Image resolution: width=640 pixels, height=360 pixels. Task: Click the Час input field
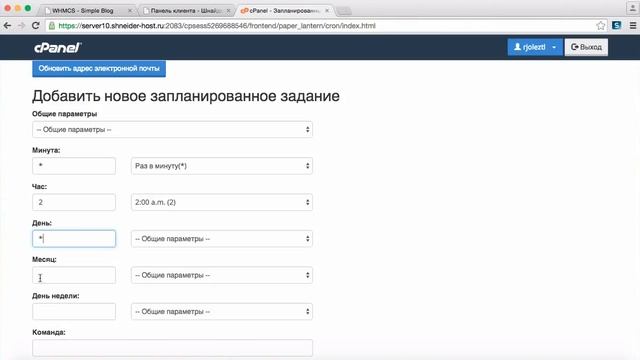(x=74, y=202)
